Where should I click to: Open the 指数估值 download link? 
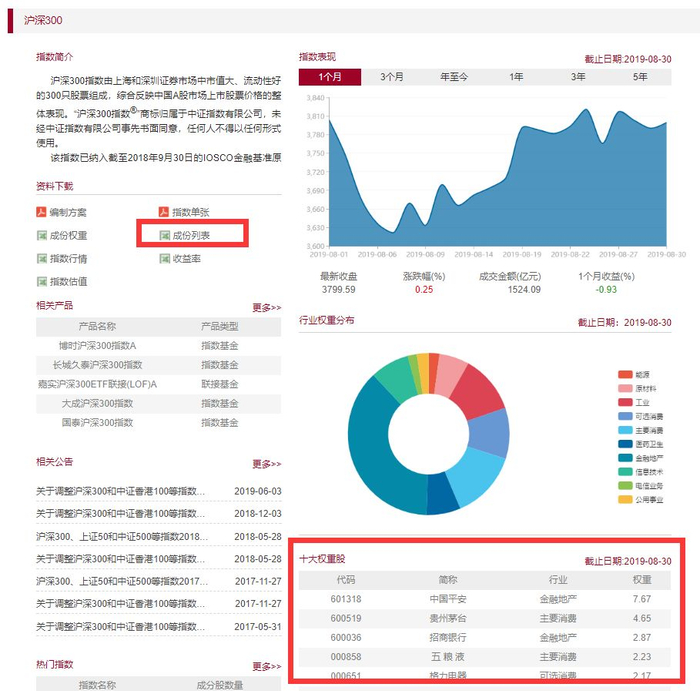point(68,281)
